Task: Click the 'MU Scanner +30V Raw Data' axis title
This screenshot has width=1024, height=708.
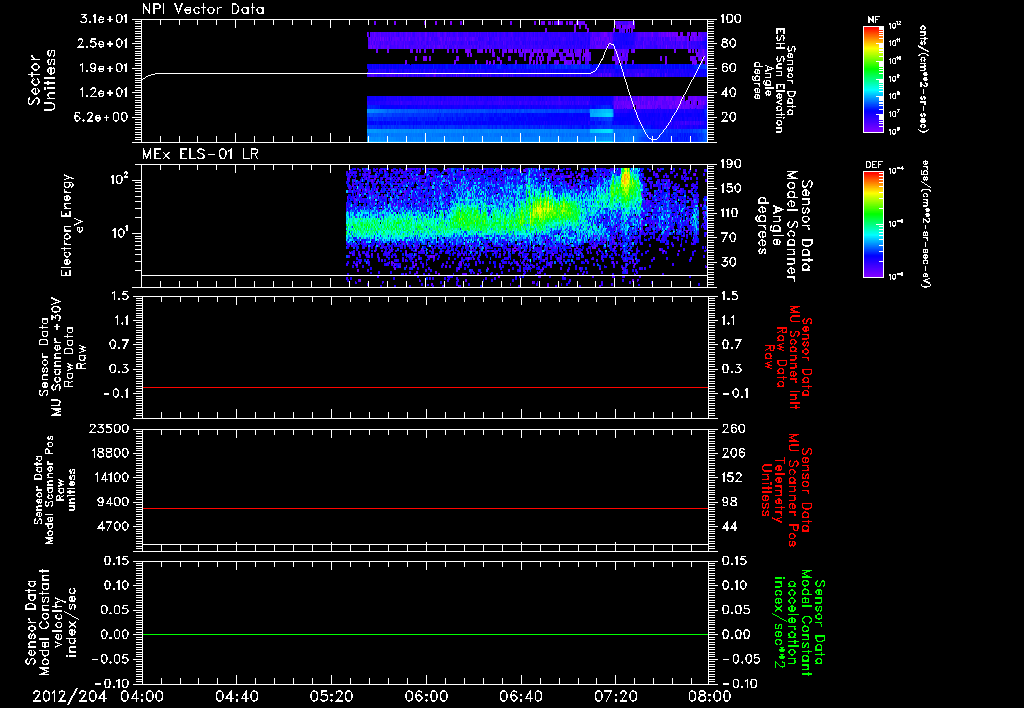Action: click(63, 357)
